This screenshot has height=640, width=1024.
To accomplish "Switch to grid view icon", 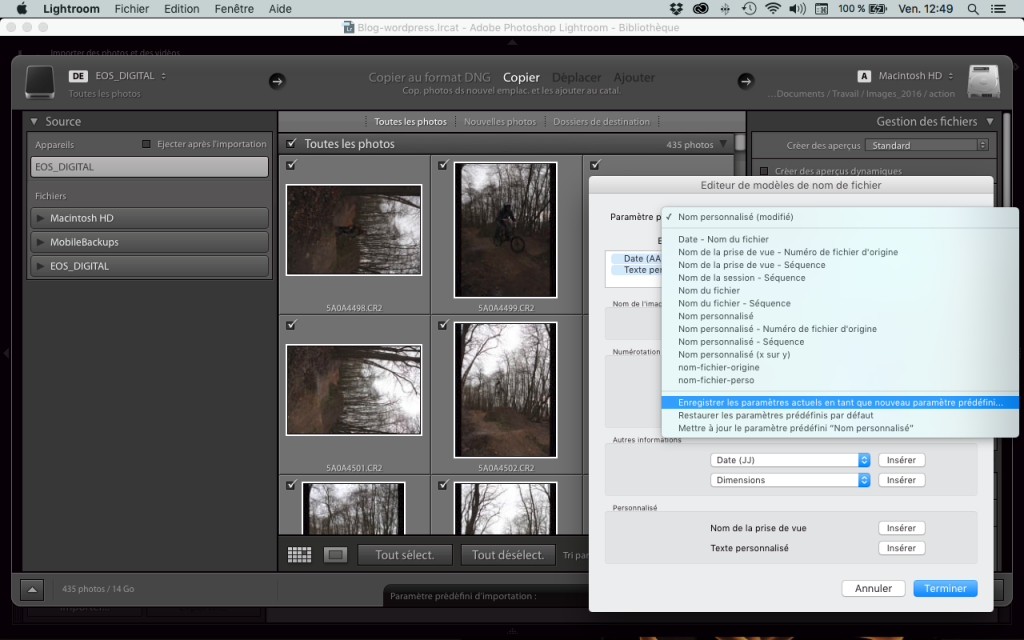I will [x=300, y=554].
